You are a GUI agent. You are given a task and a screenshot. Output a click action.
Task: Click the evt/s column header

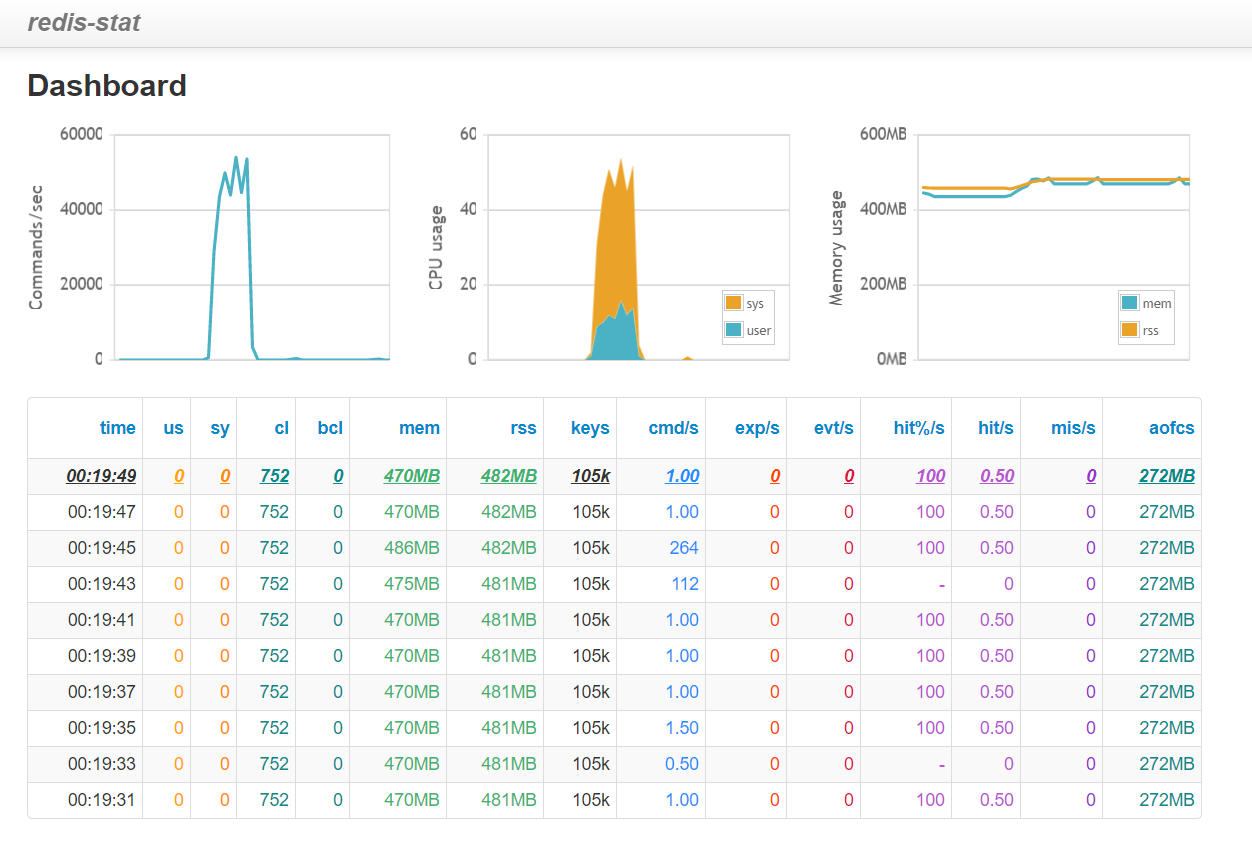point(834,428)
